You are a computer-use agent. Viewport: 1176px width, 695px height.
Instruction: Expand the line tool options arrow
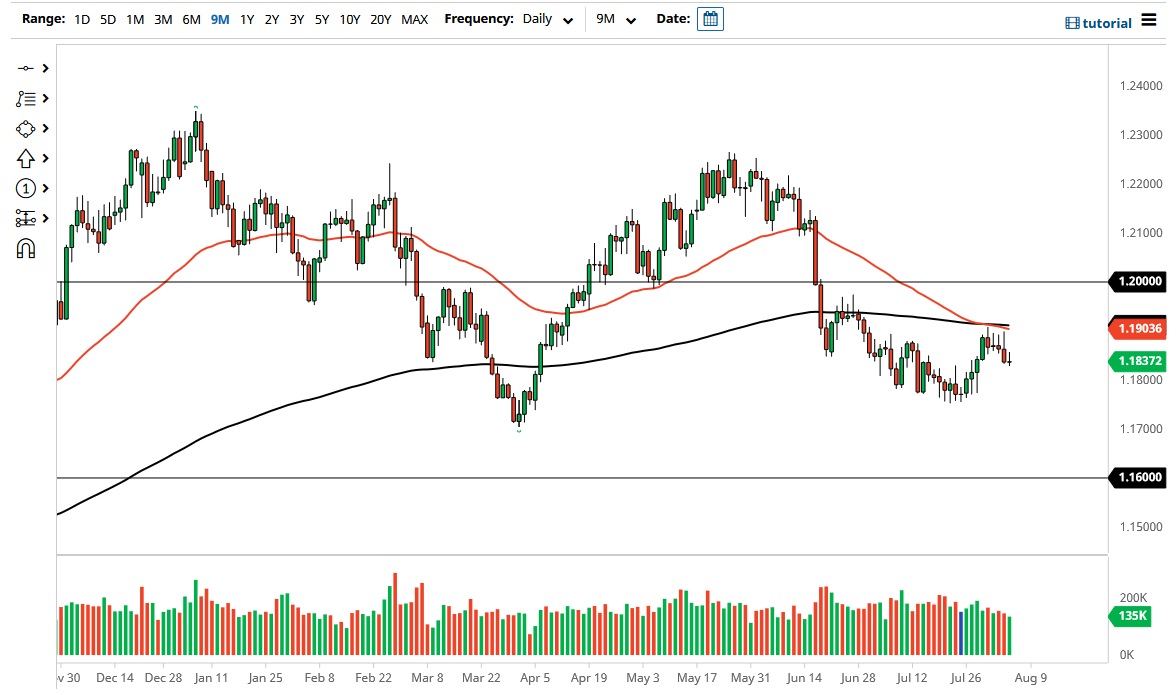coord(45,68)
